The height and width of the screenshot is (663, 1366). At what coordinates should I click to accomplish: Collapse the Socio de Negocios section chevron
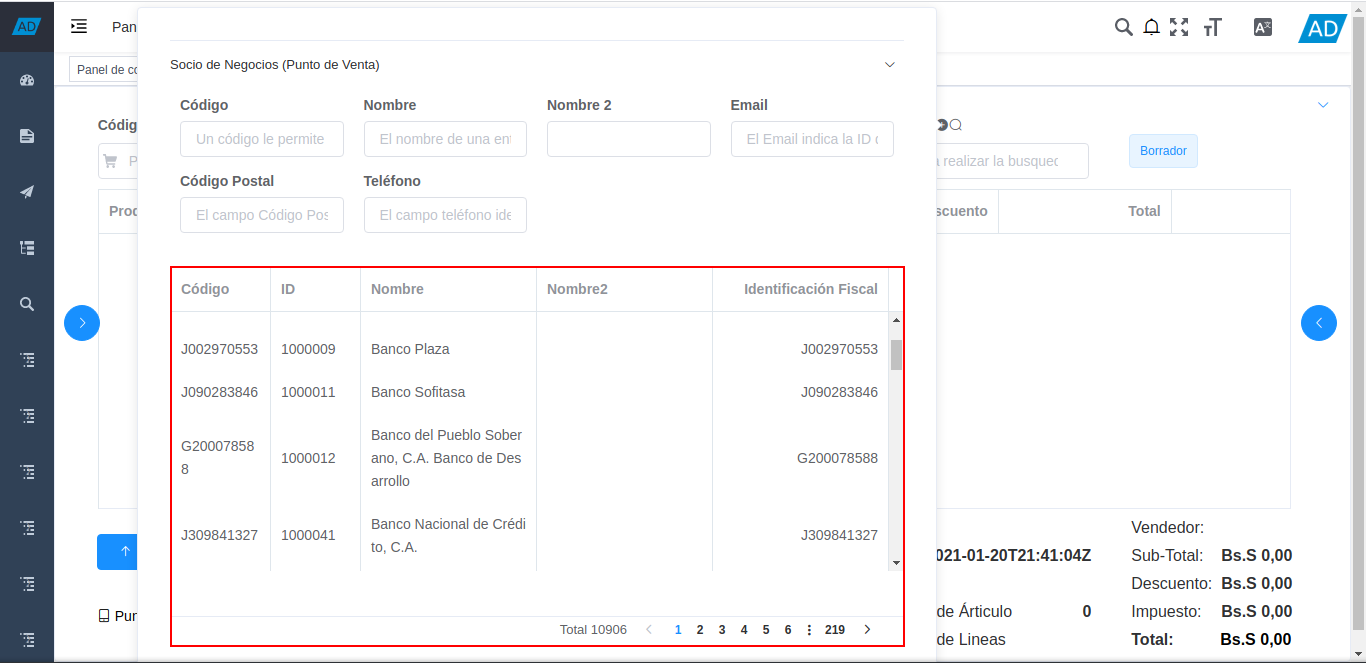(890, 65)
